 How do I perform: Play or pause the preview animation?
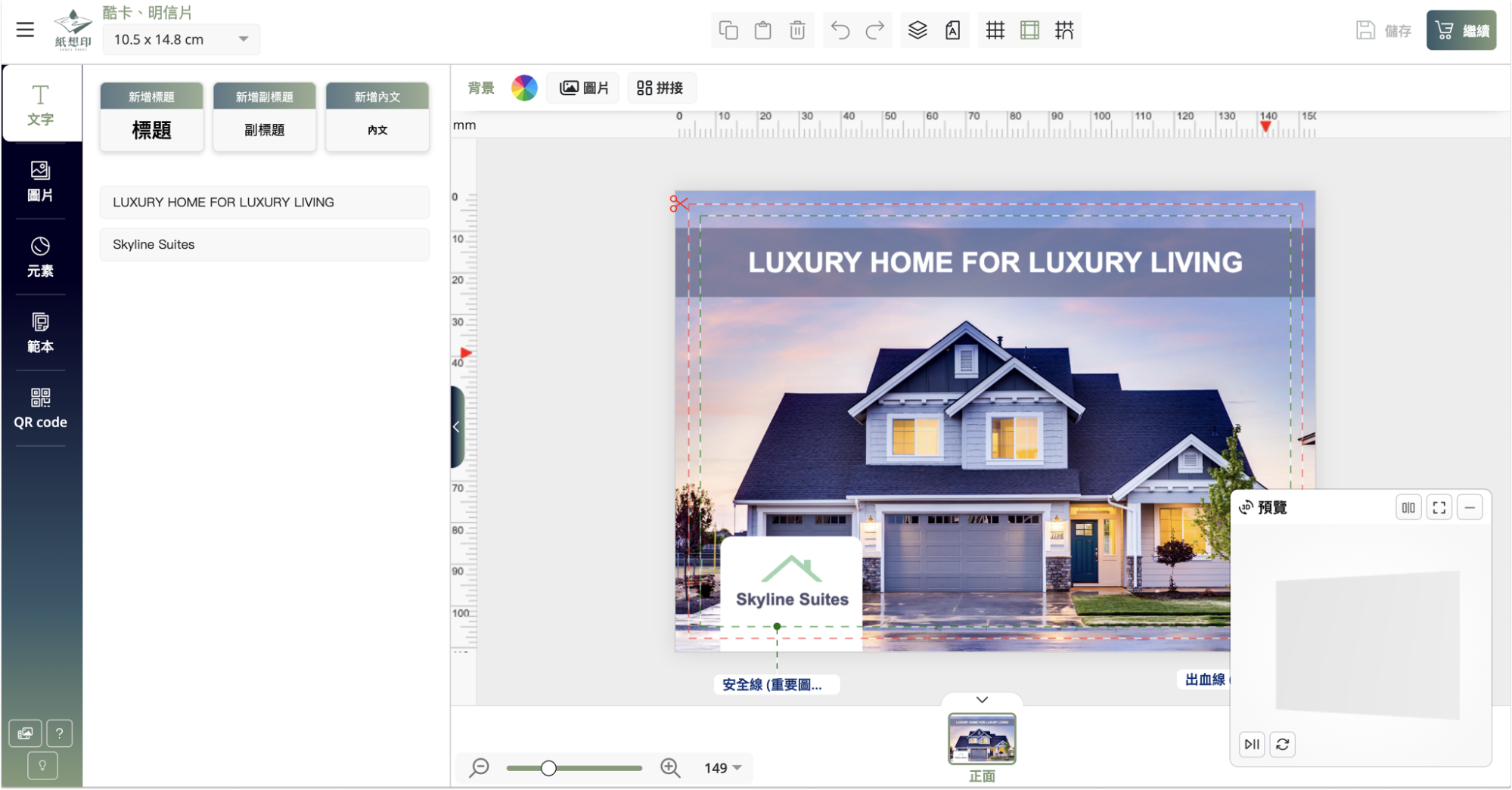click(x=1252, y=745)
